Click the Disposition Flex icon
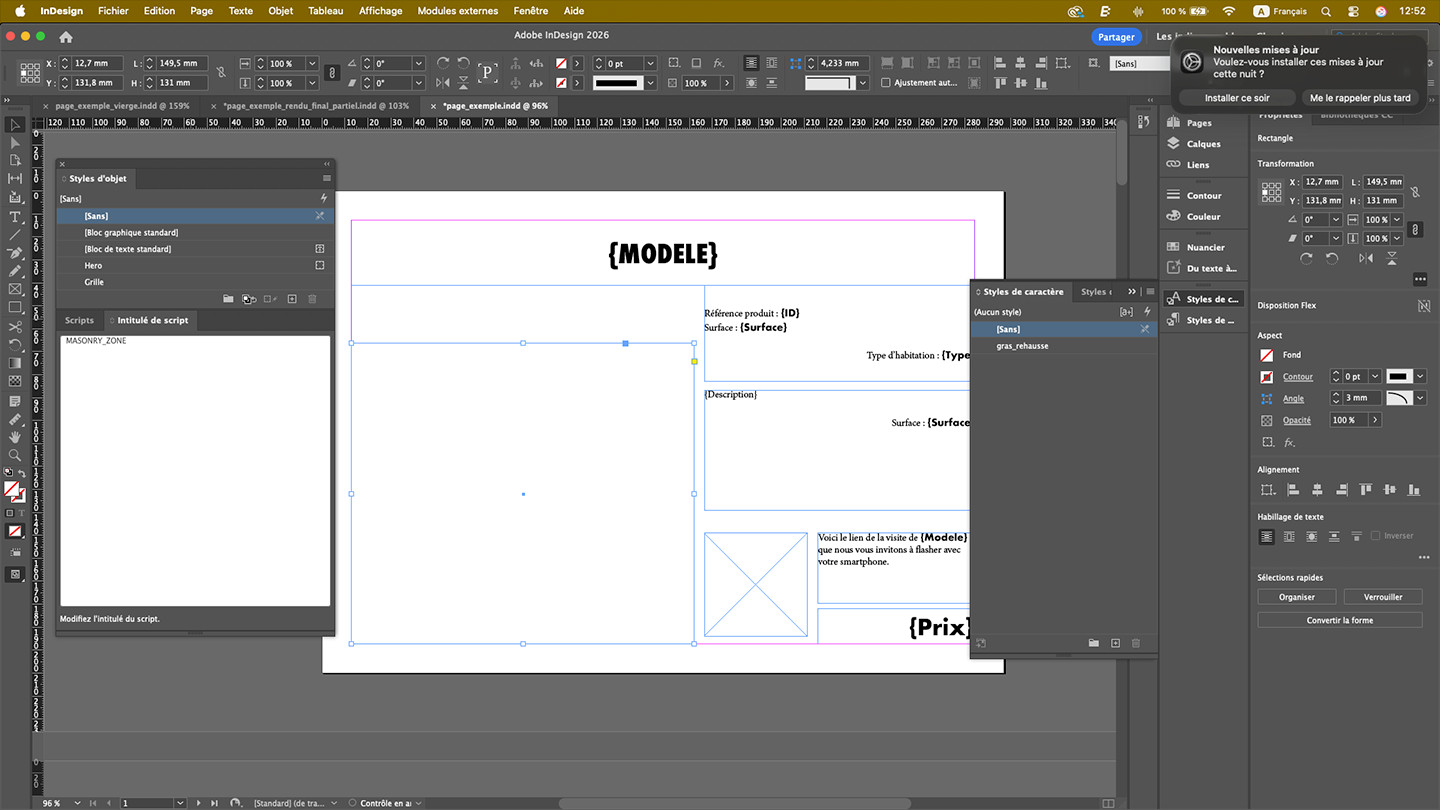Screen dimensions: 1440x810 click(x=1423, y=306)
